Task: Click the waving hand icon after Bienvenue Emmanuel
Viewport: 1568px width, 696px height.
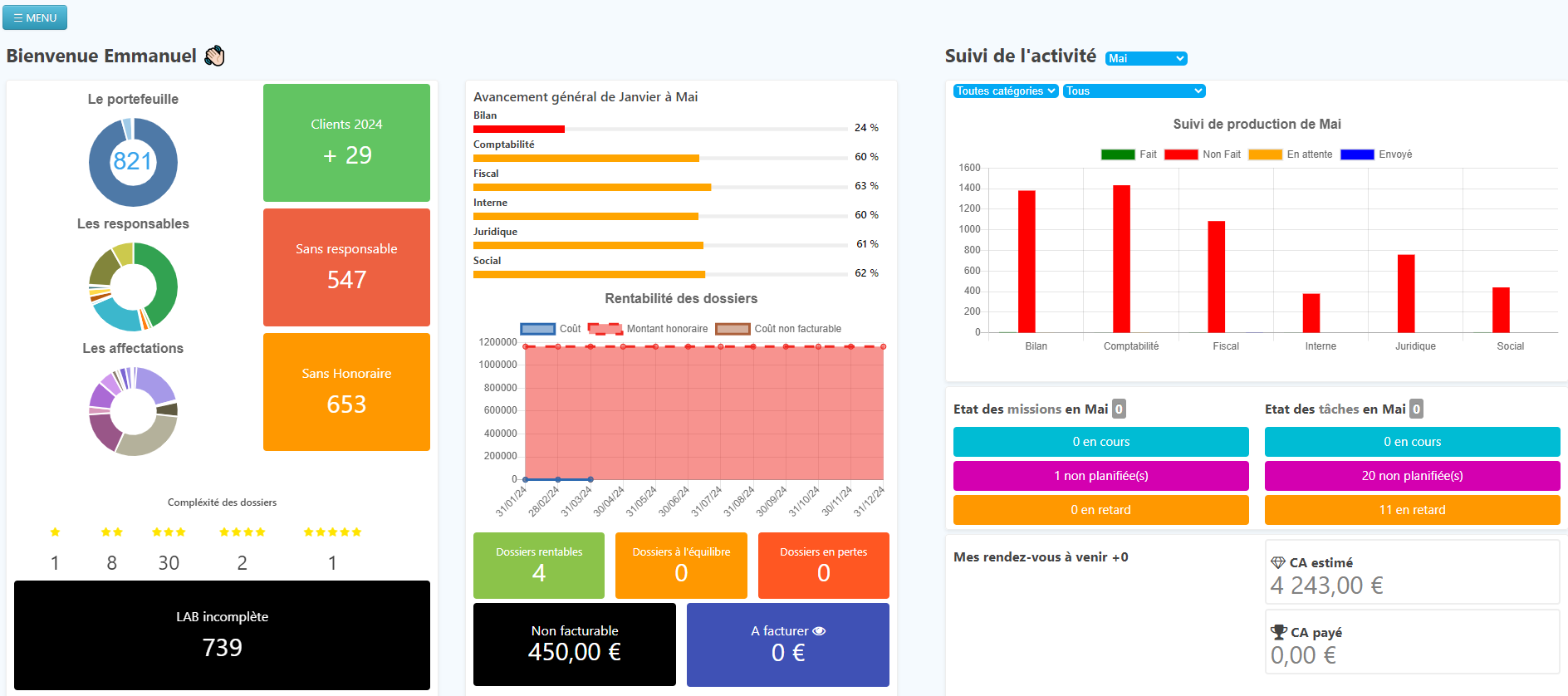Action: tap(214, 56)
